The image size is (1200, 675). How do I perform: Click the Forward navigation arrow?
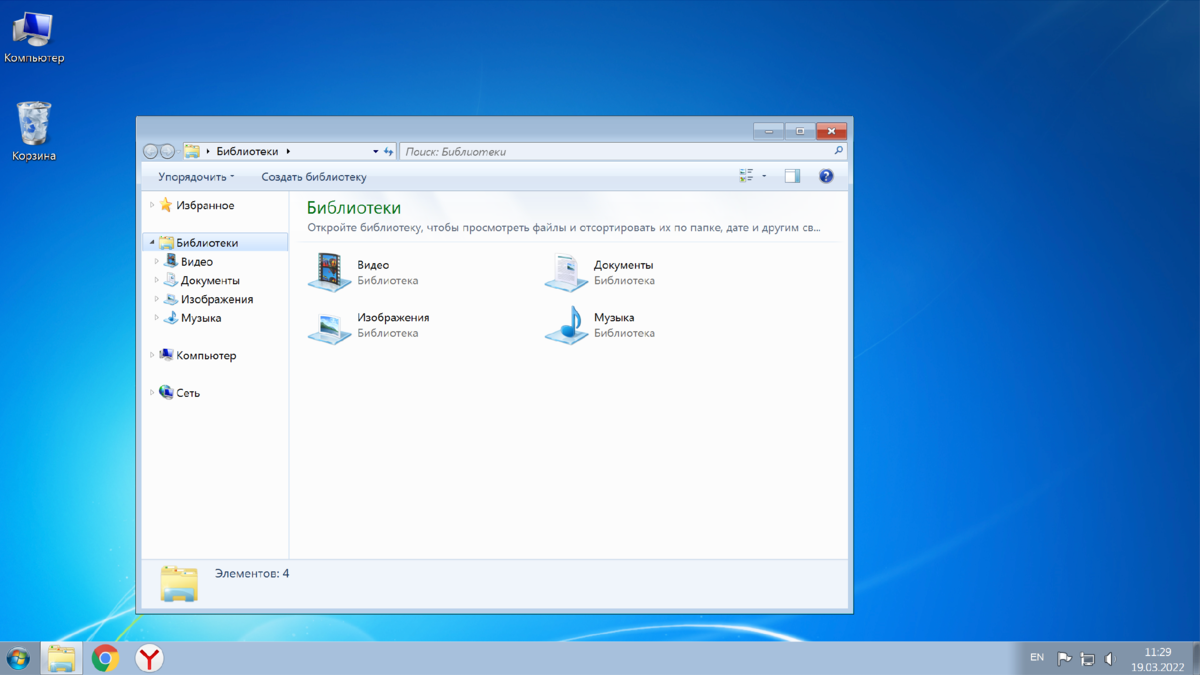(x=168, y=151)
